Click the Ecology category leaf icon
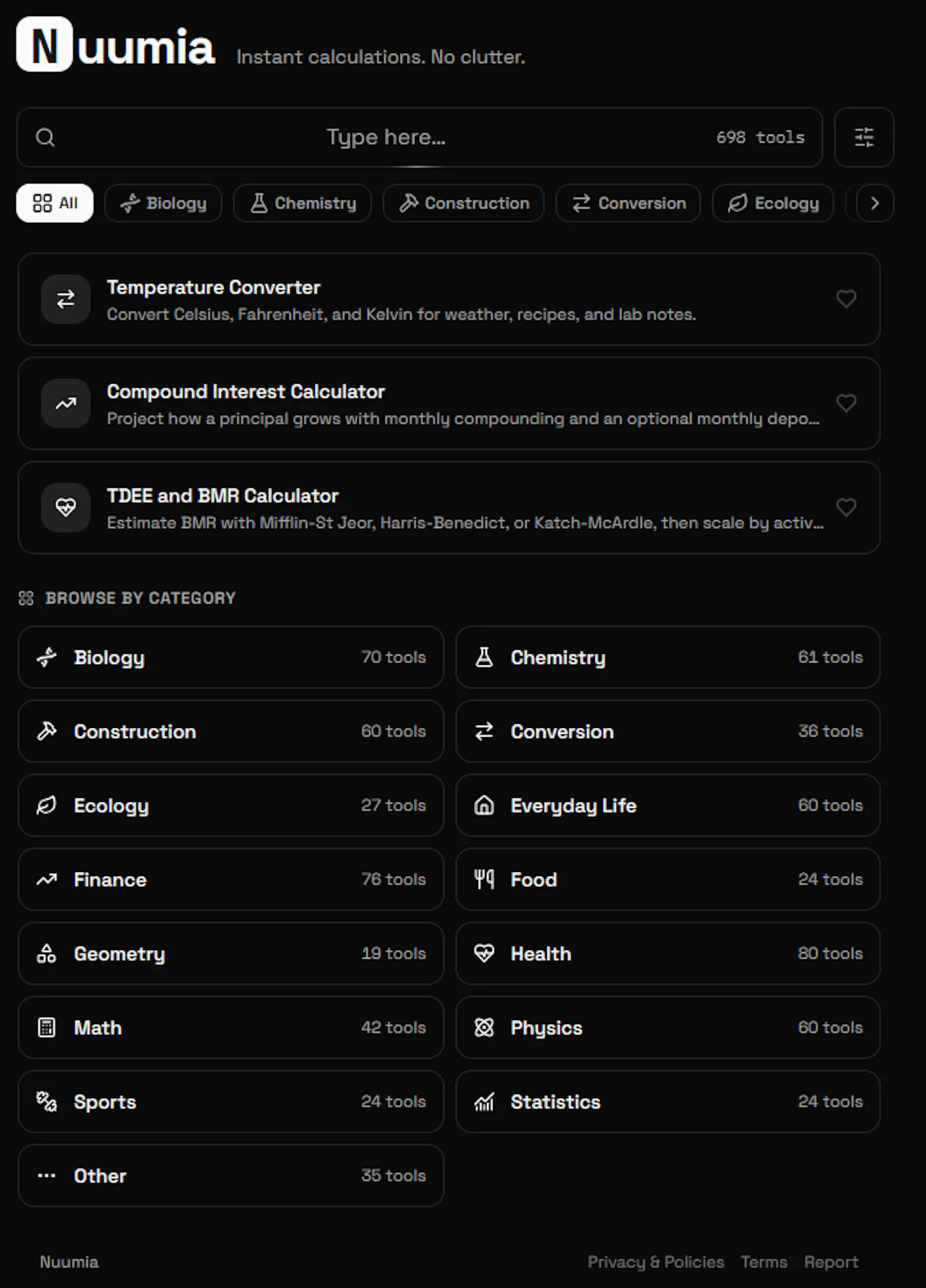Image resolution: width=926 pixels, height=1288 pixels. [46, 805]
